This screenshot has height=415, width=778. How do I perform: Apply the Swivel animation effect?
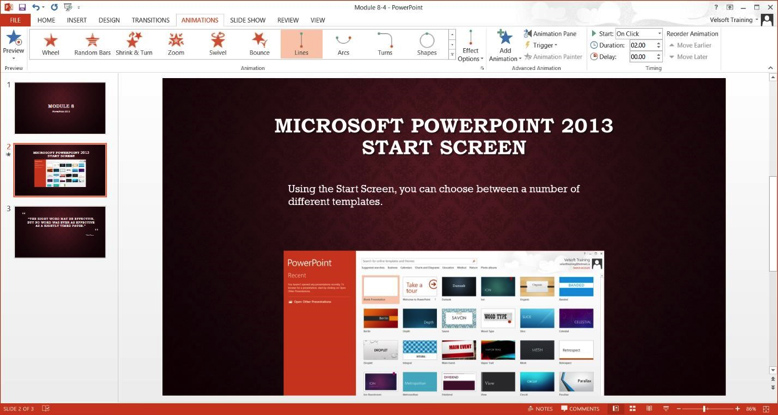point(217,44)
